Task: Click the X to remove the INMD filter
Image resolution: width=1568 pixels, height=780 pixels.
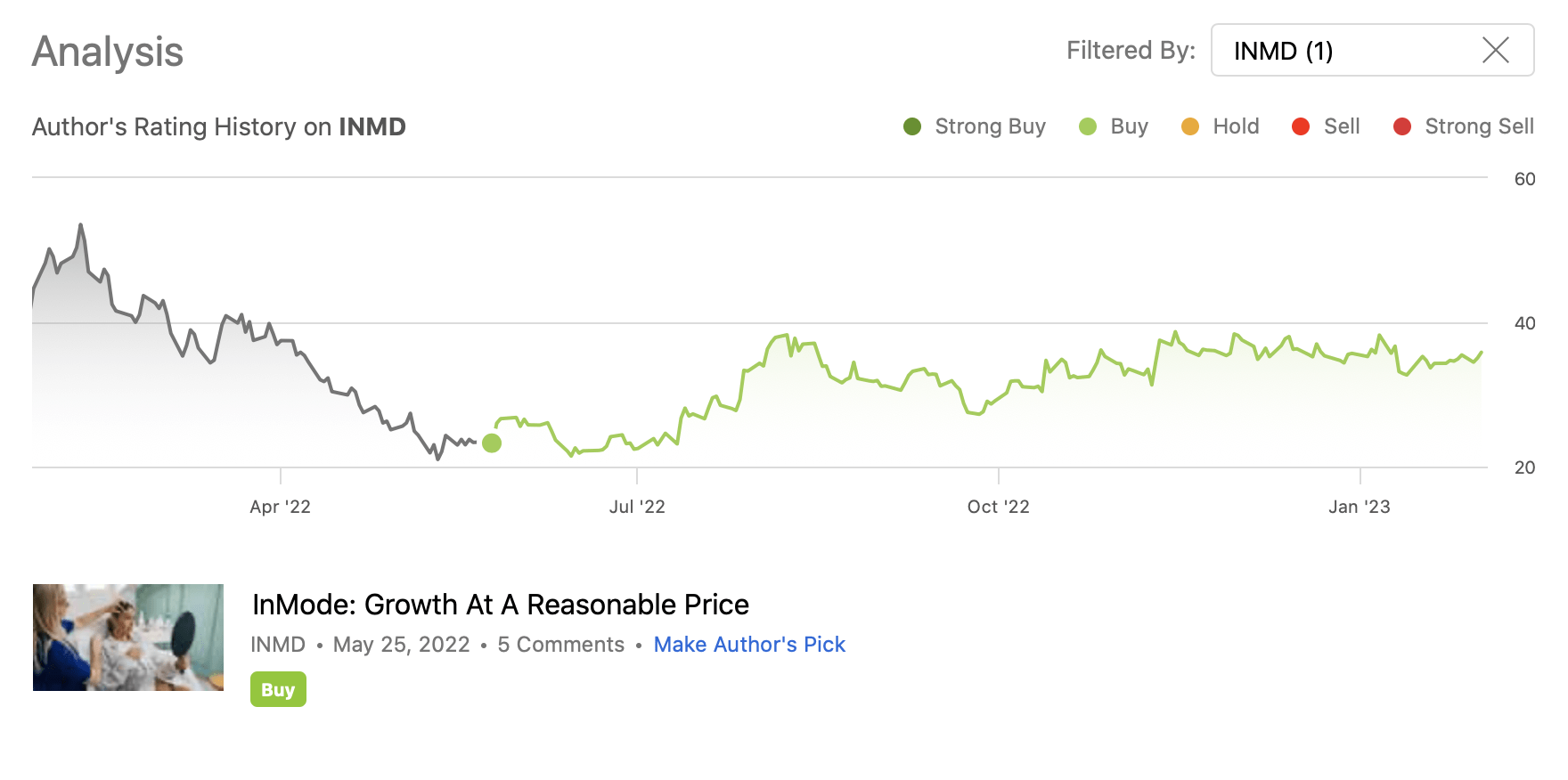Action: point(1495,51)
